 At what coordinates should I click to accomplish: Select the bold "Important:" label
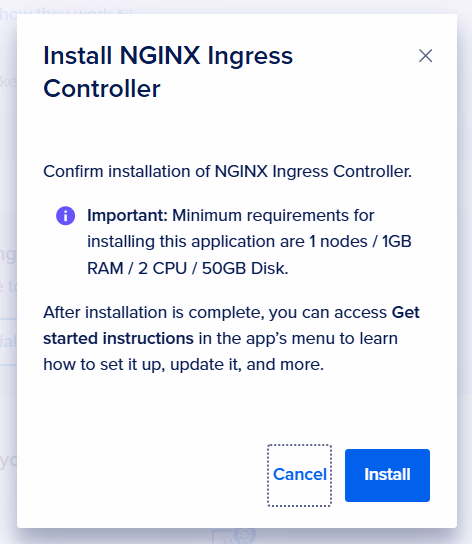pyautogui.click(x=127, y=215)
